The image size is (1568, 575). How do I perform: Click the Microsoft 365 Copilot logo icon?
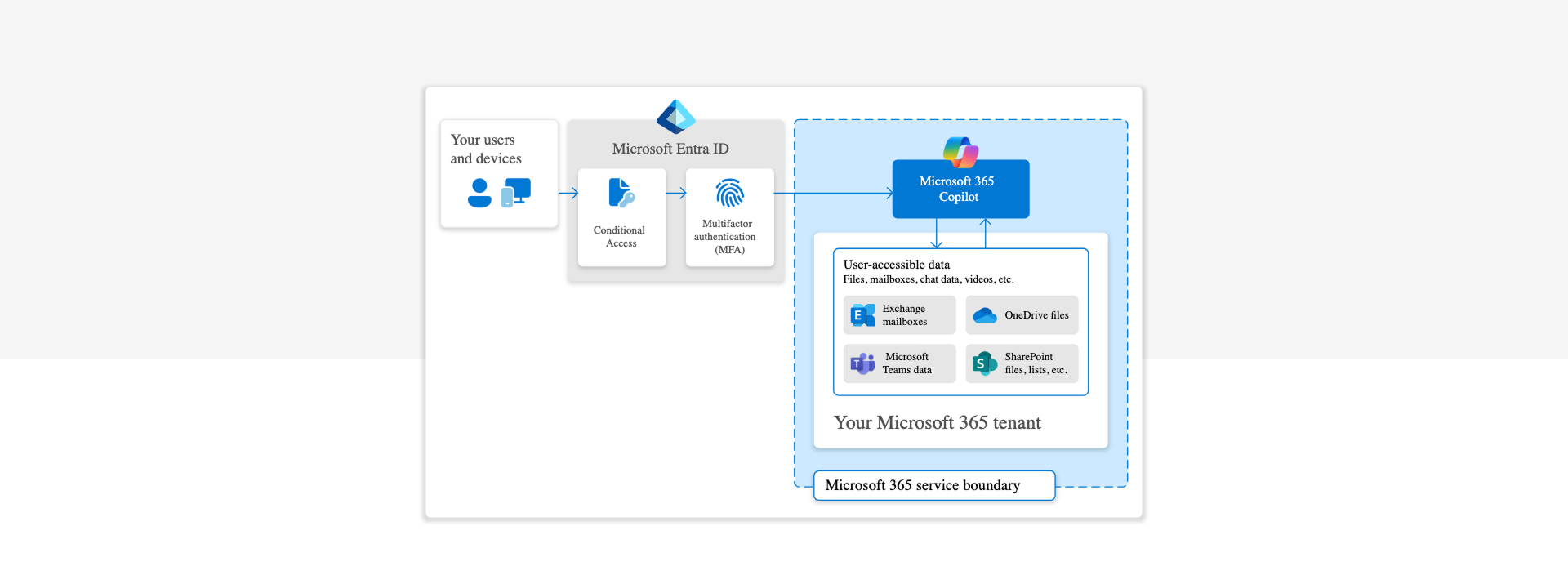(961, 152)
